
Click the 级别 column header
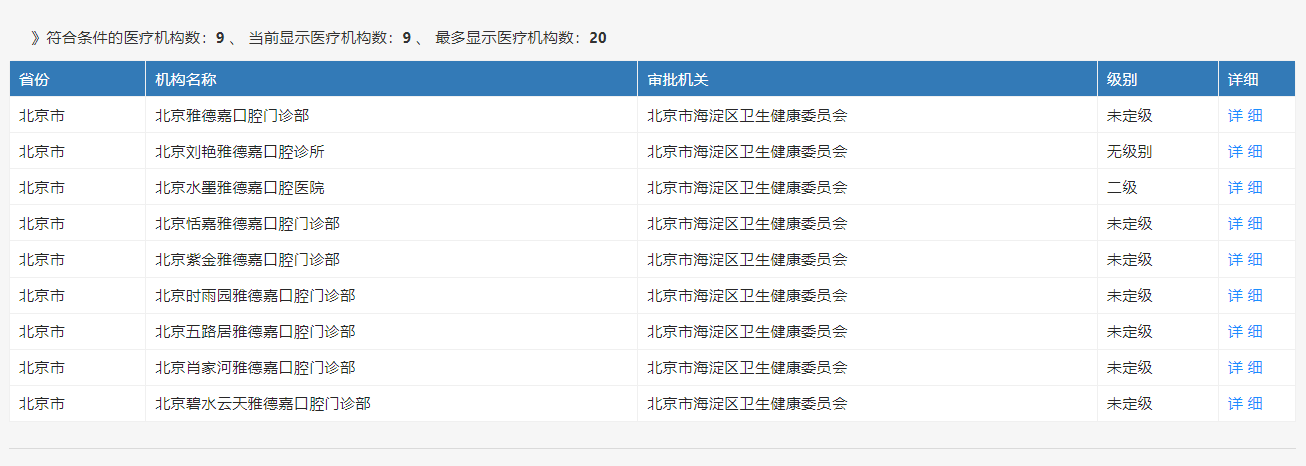[1158, 79]
